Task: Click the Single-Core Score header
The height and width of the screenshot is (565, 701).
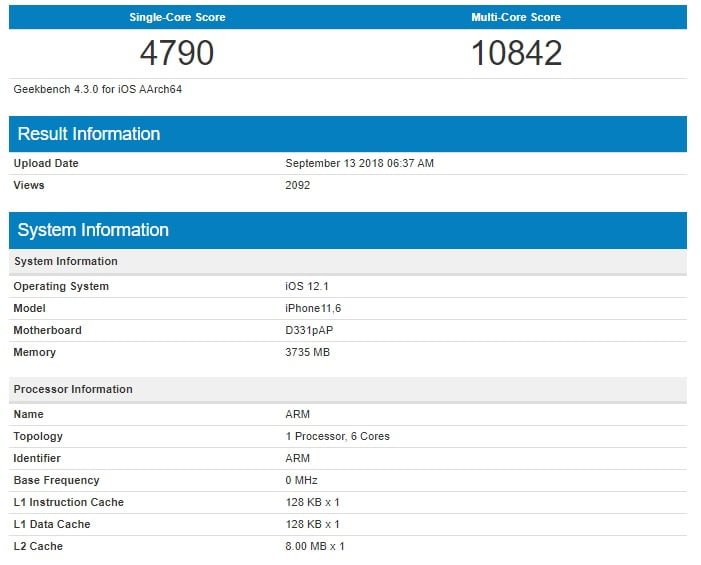Action: (177, 17)
